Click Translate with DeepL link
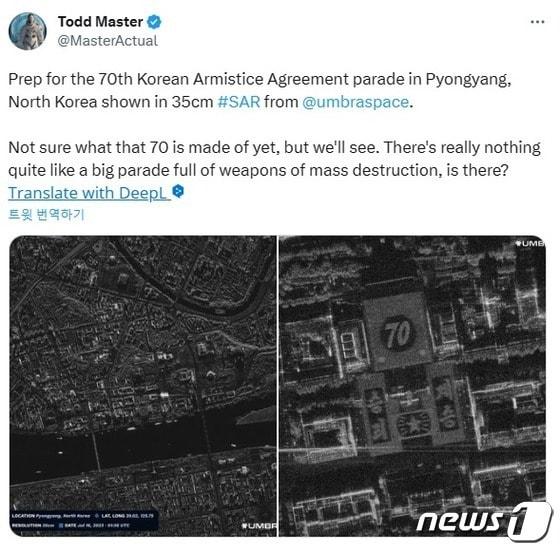560x551 pixels. click(x=88, y=193)
